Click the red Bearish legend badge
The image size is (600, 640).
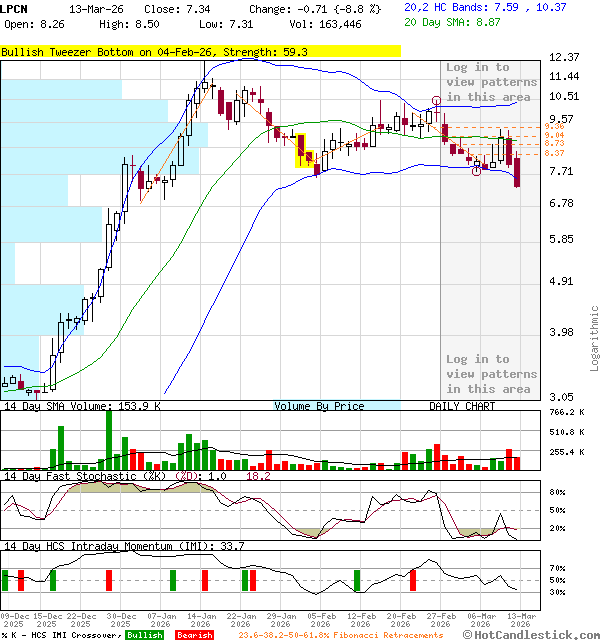(x=194, y=634)
